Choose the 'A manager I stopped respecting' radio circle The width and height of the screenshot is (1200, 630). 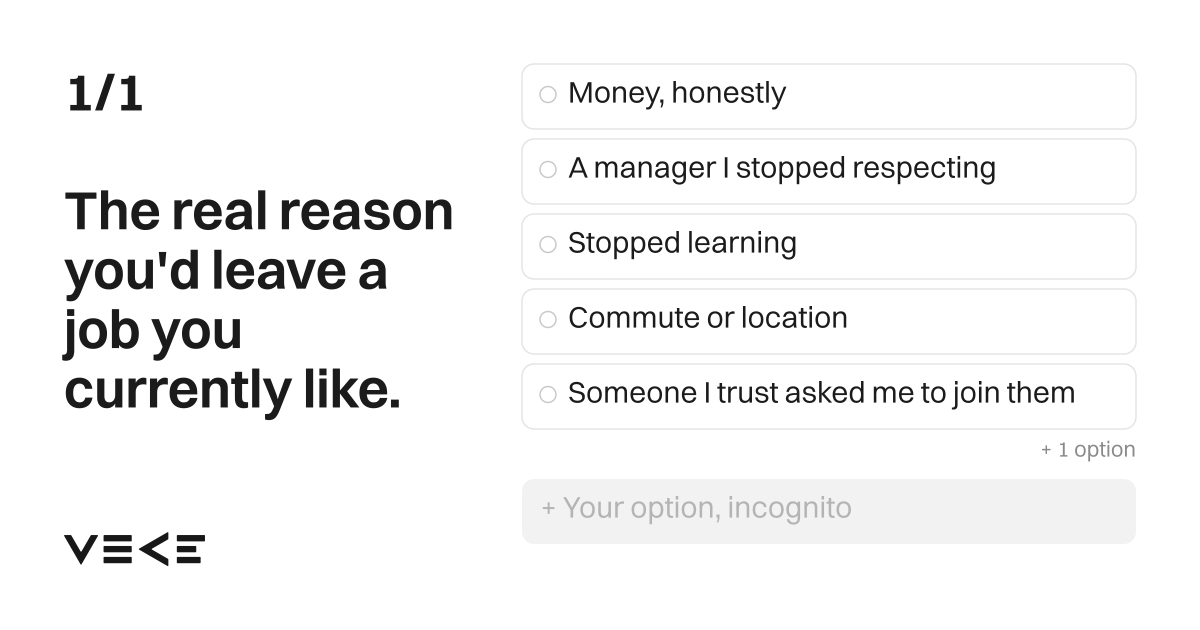(x=548, y=170)
